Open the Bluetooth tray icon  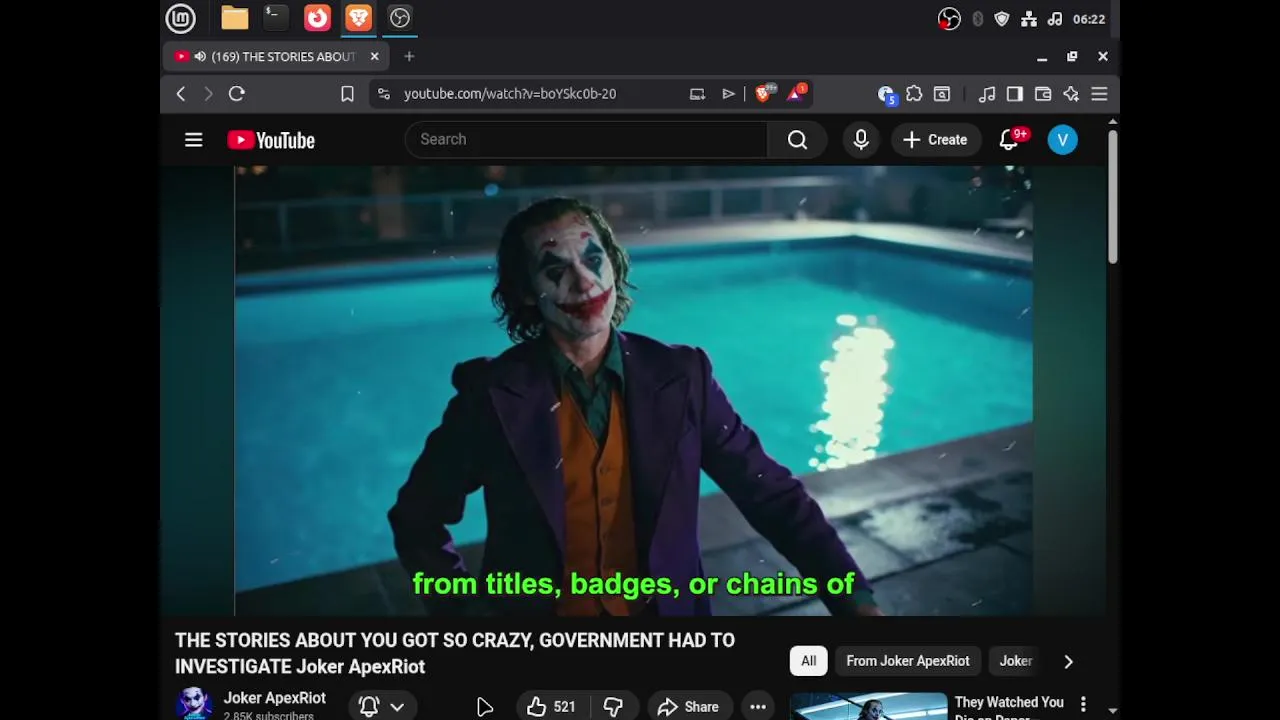[x=977, y=19]
